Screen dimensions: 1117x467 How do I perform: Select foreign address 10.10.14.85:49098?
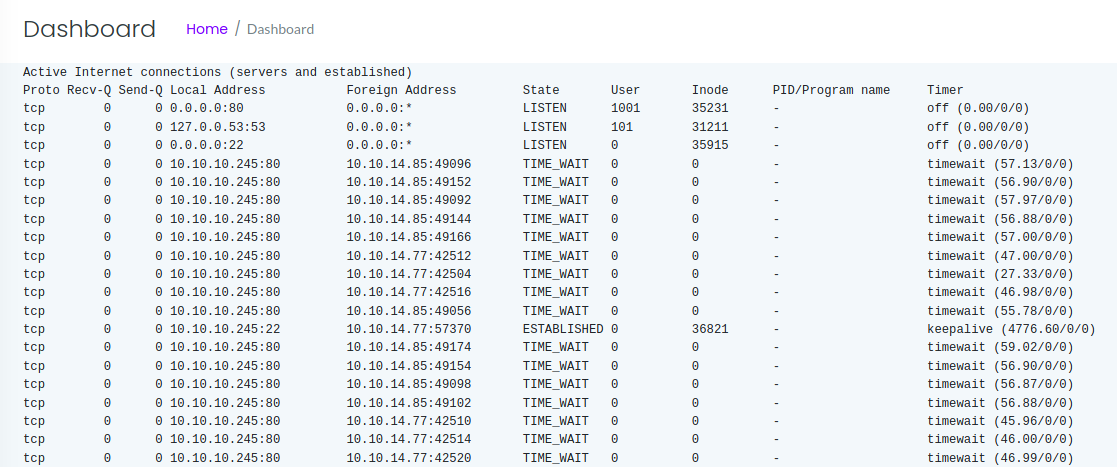409,384
